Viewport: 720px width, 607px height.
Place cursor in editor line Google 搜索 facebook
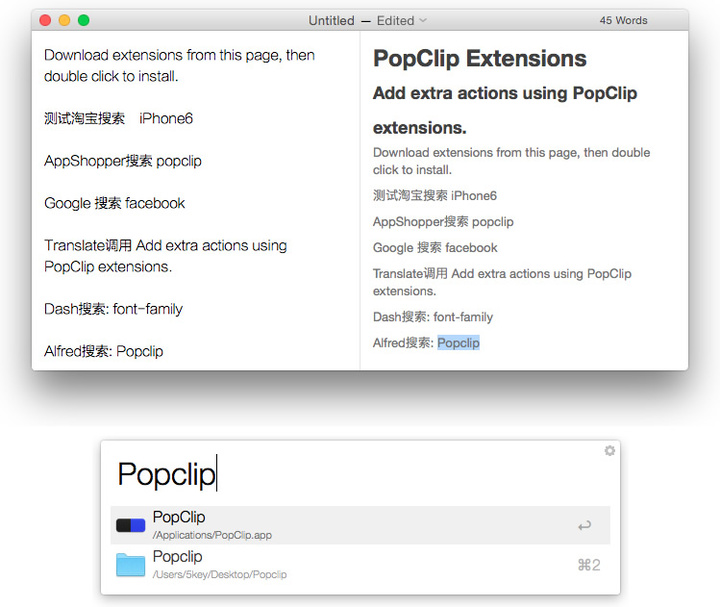[115, 203]
